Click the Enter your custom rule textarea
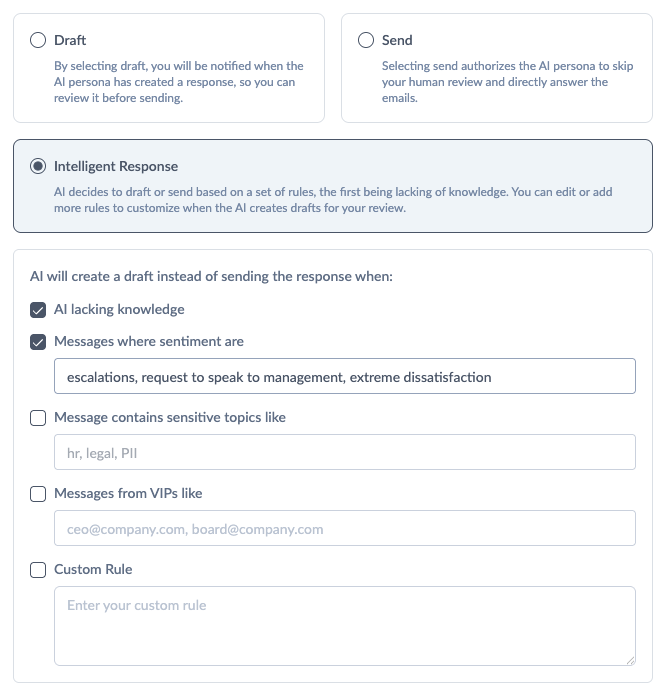660x690 pixels. [345, 626]
